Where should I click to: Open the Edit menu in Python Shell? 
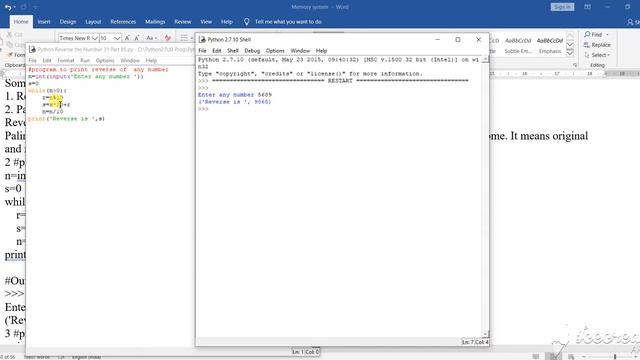pyautogui.click(x=216, y=51)
